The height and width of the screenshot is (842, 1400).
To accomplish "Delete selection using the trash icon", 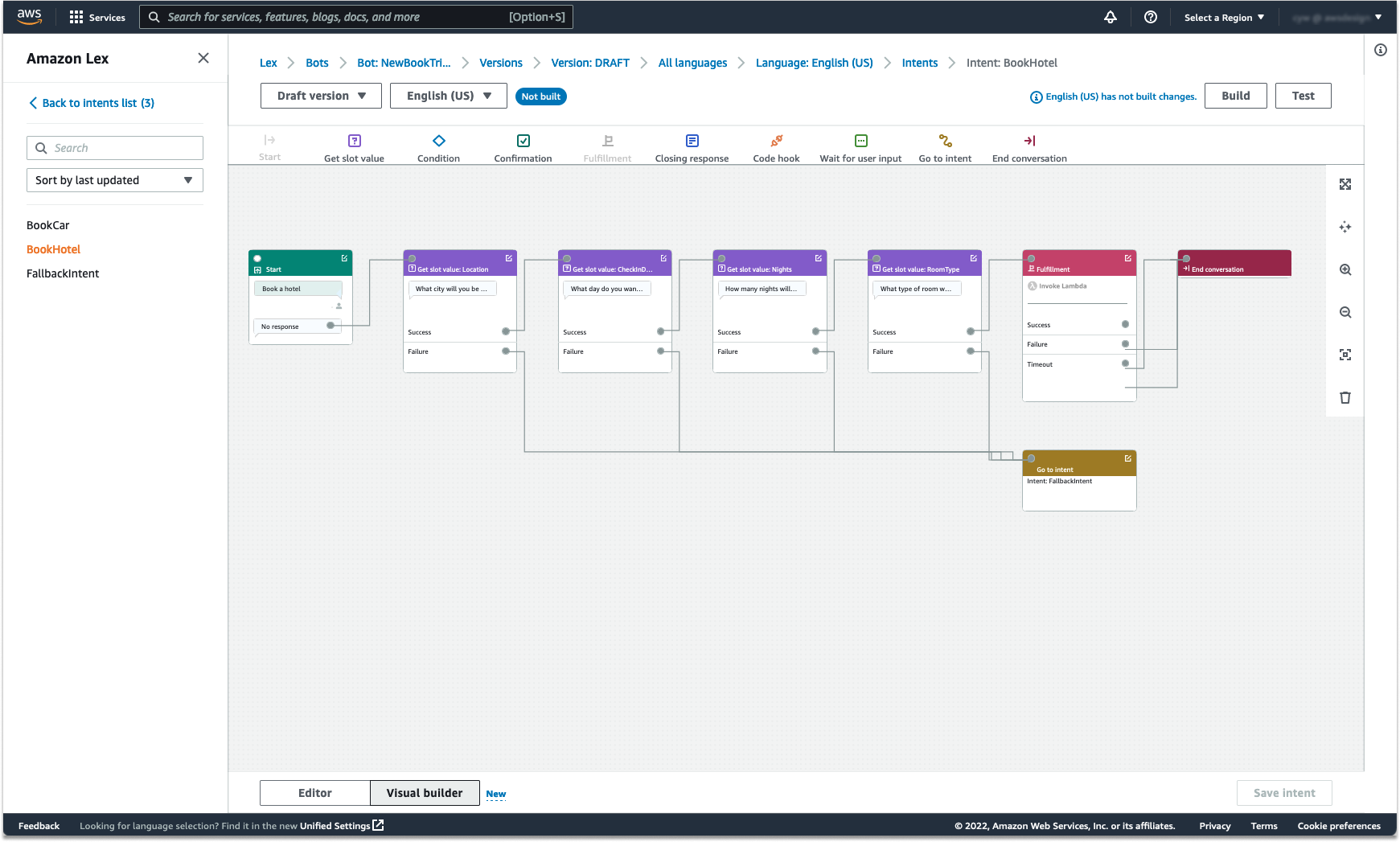I will [1345, 397].
